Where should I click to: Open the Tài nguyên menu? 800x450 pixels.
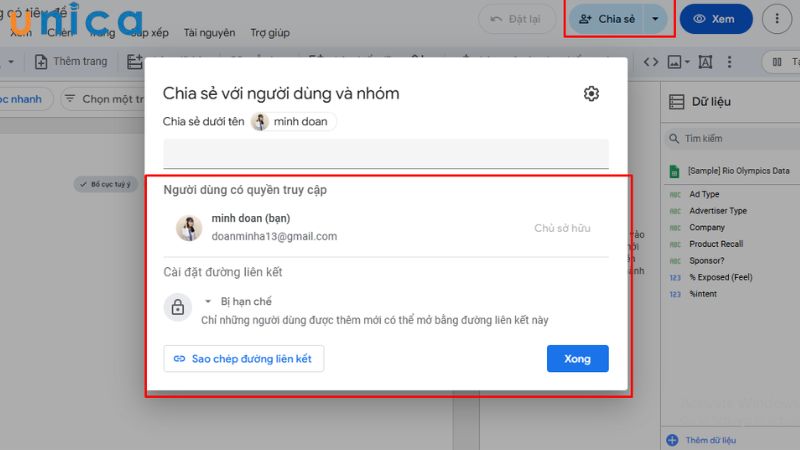click(209, 33)
